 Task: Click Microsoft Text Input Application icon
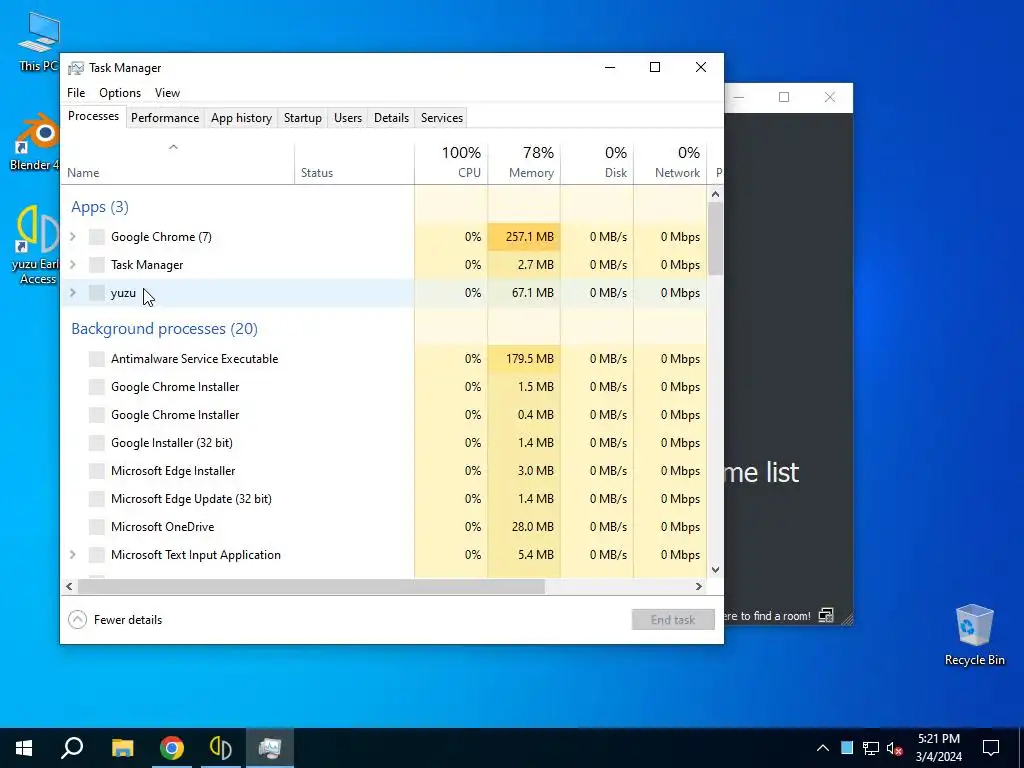tap(97, 555)
